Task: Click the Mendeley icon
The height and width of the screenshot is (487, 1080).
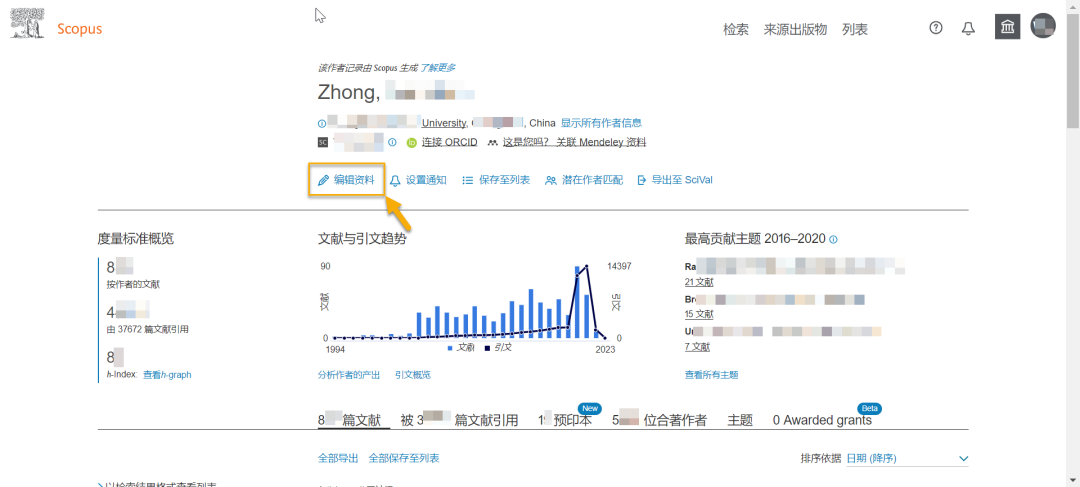Action: tap(492, 143)
